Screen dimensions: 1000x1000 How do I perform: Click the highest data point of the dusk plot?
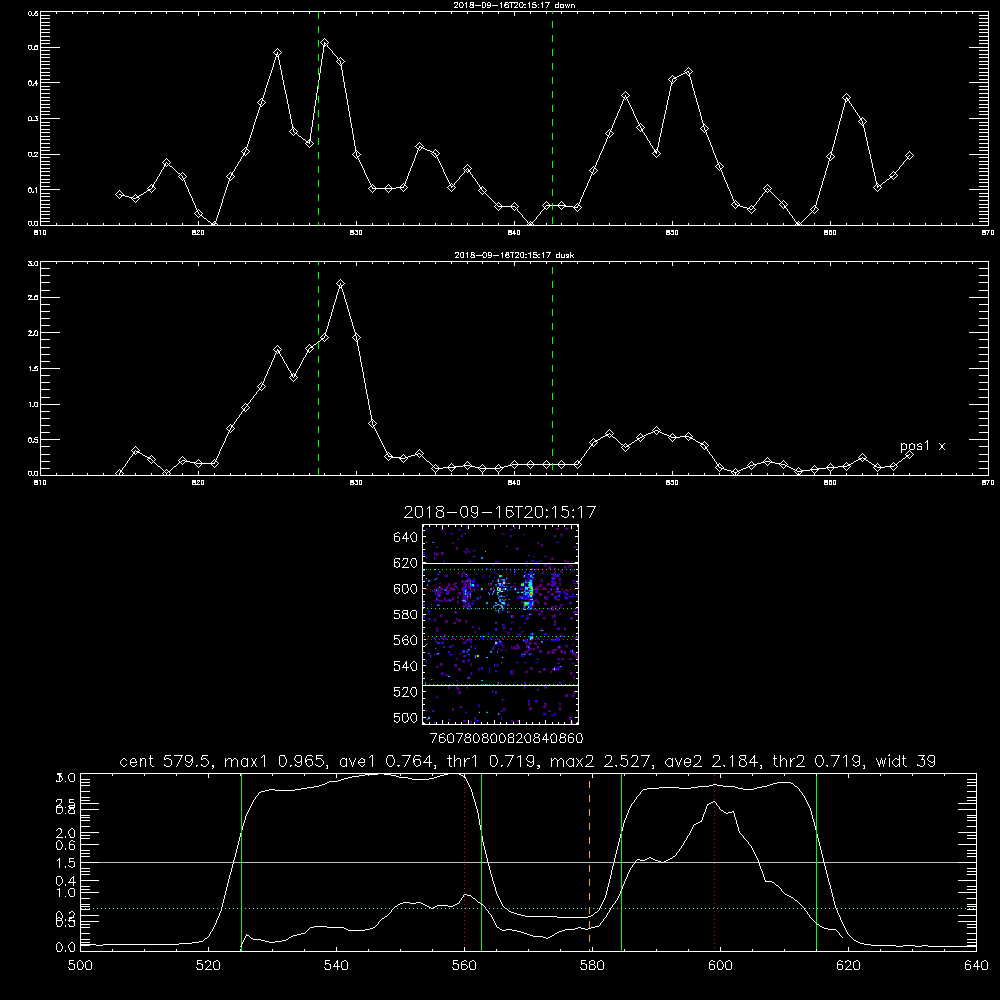click(x=341, y=284)
